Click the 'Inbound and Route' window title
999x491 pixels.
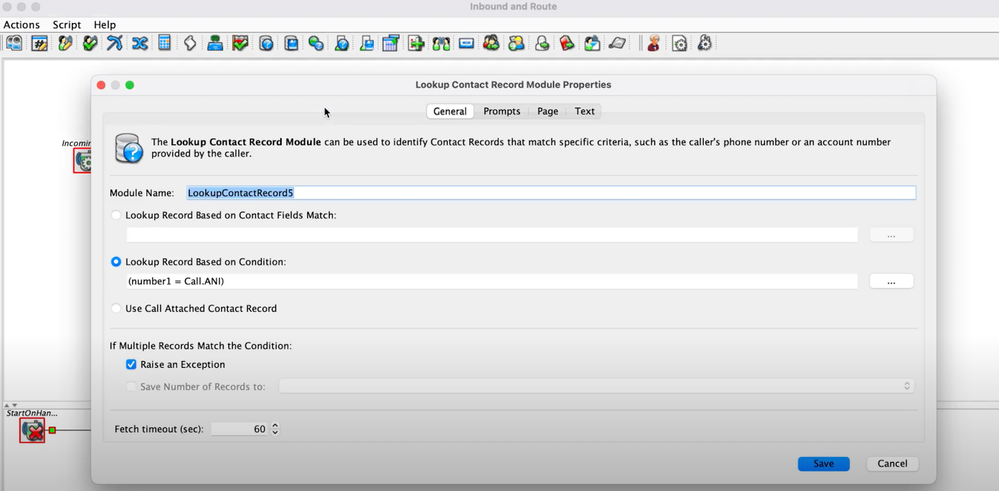tap(514, 6)
